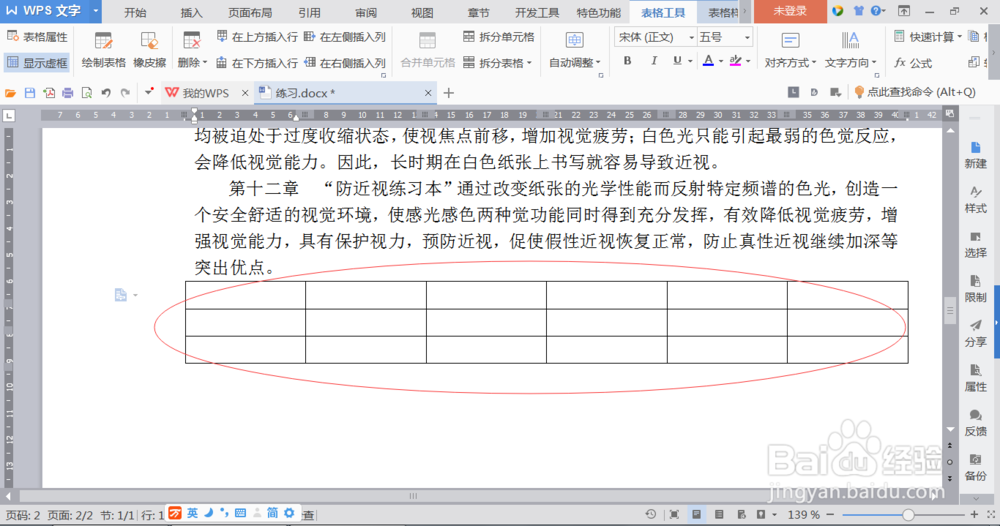Open the 引用 ribbon tab

[309, 13]
